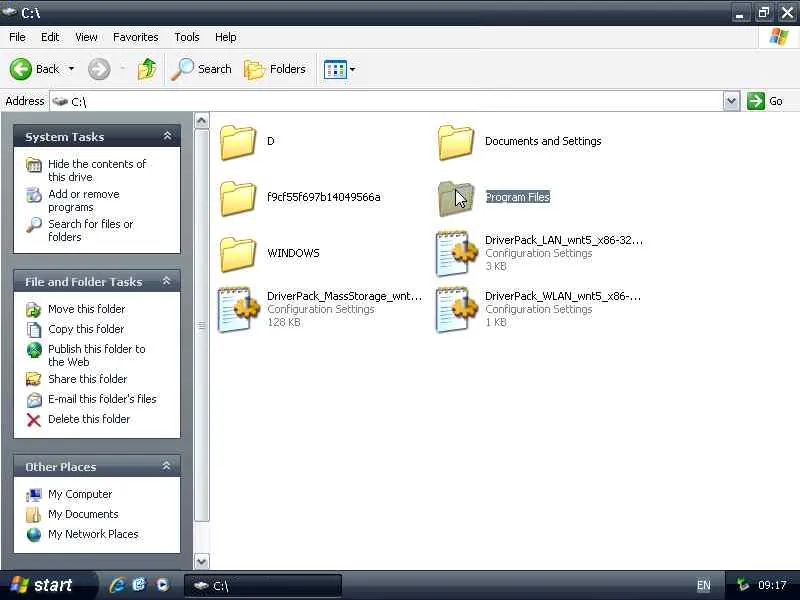Click the C:\ taskbar button
Viewport: 800px width, 600px height.
(x=263, y=585)
